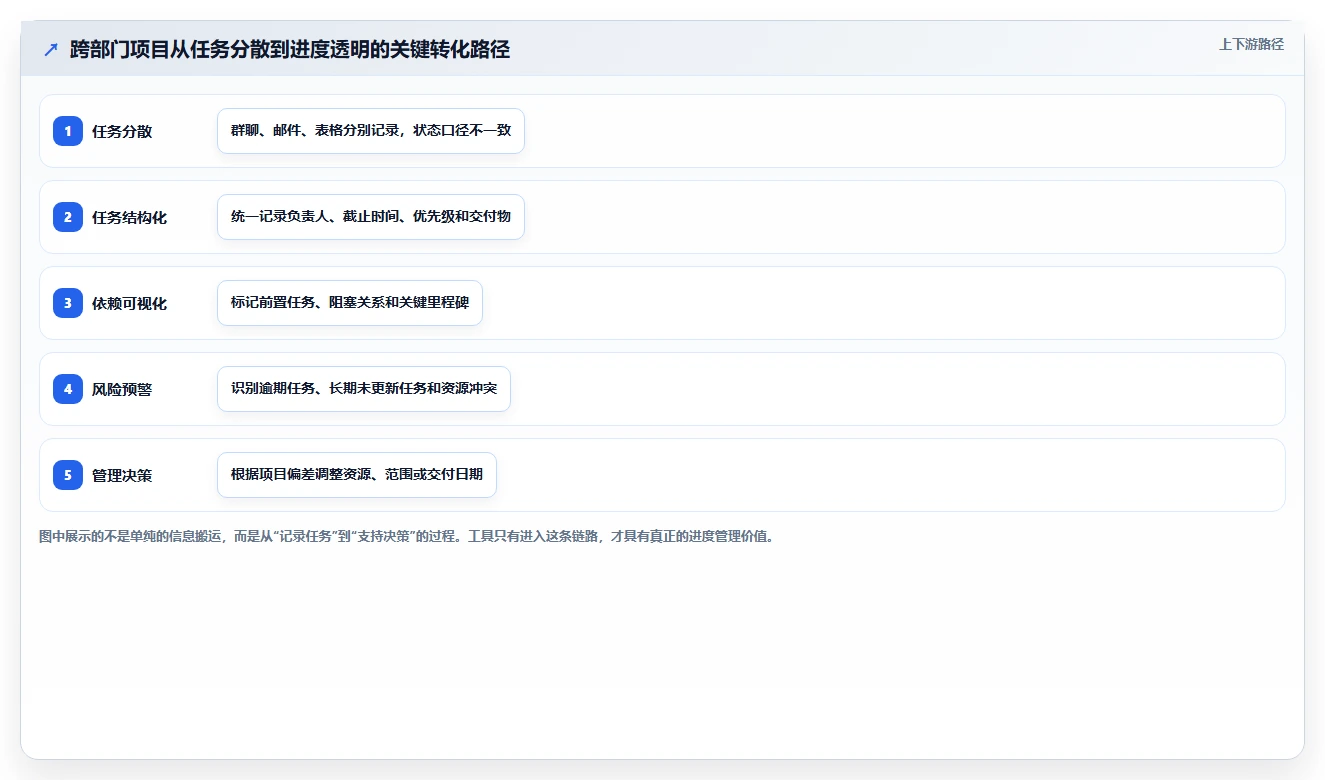The image size is (1325, 780).
Task: Select the 风险预警 step label
Action: point(122,389)
